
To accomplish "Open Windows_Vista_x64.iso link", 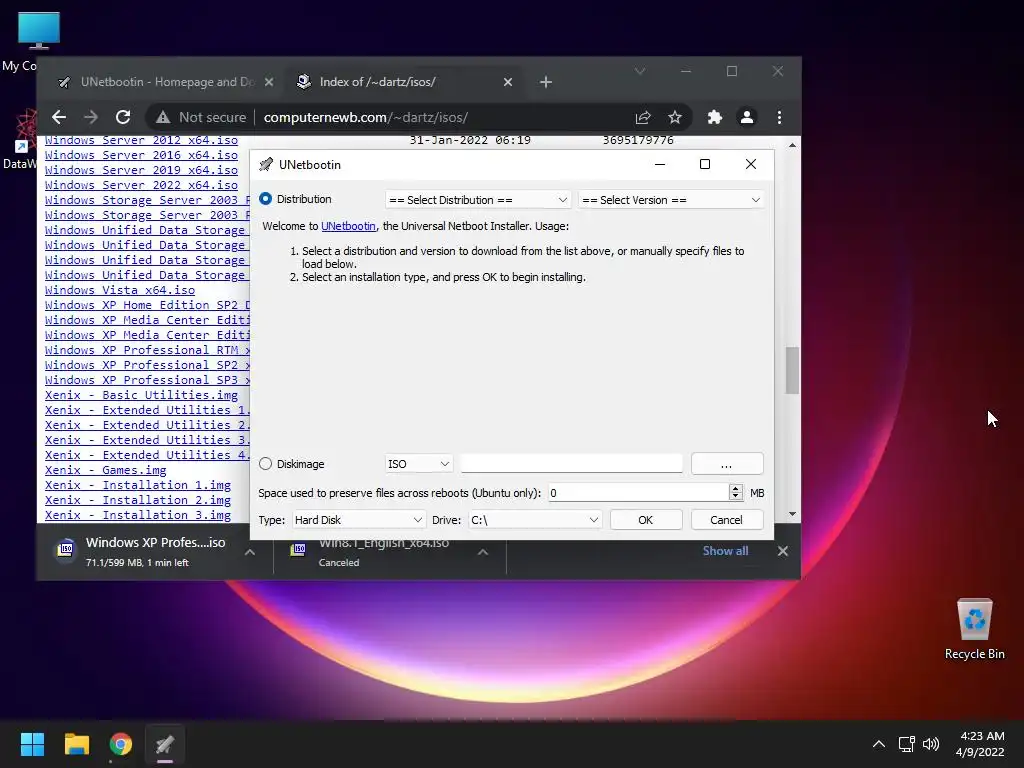I will pos(120,291).
